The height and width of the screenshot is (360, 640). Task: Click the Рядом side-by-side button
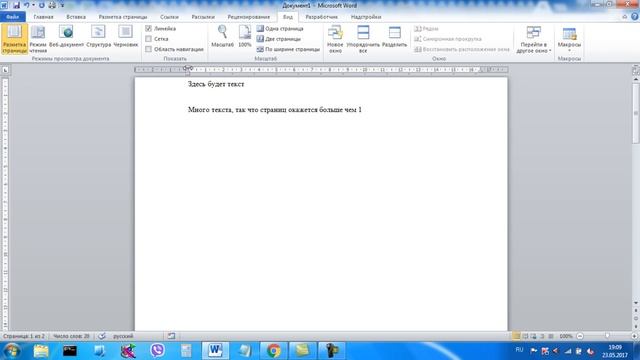click(x=426, y=29)
